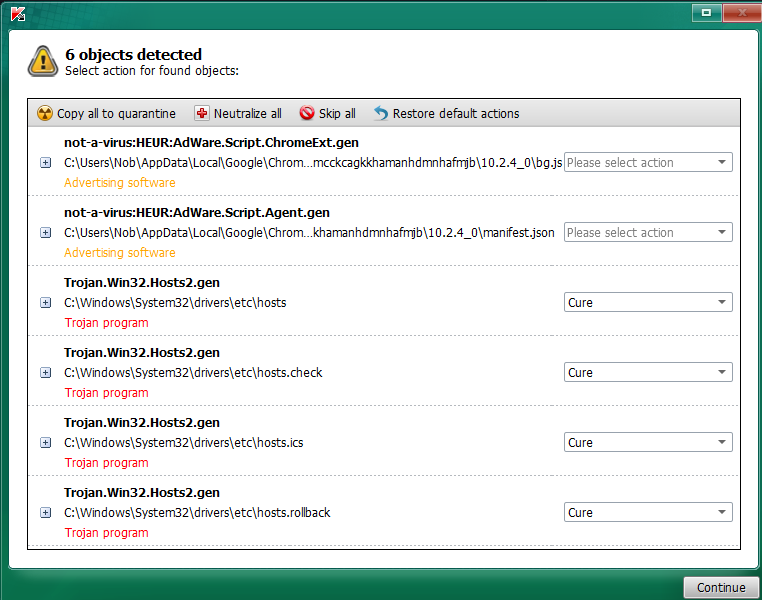The width and height of the screenshot is (762, 600).
Task: Click the Neutralize all red cross icon
Action: coord(202,113)
